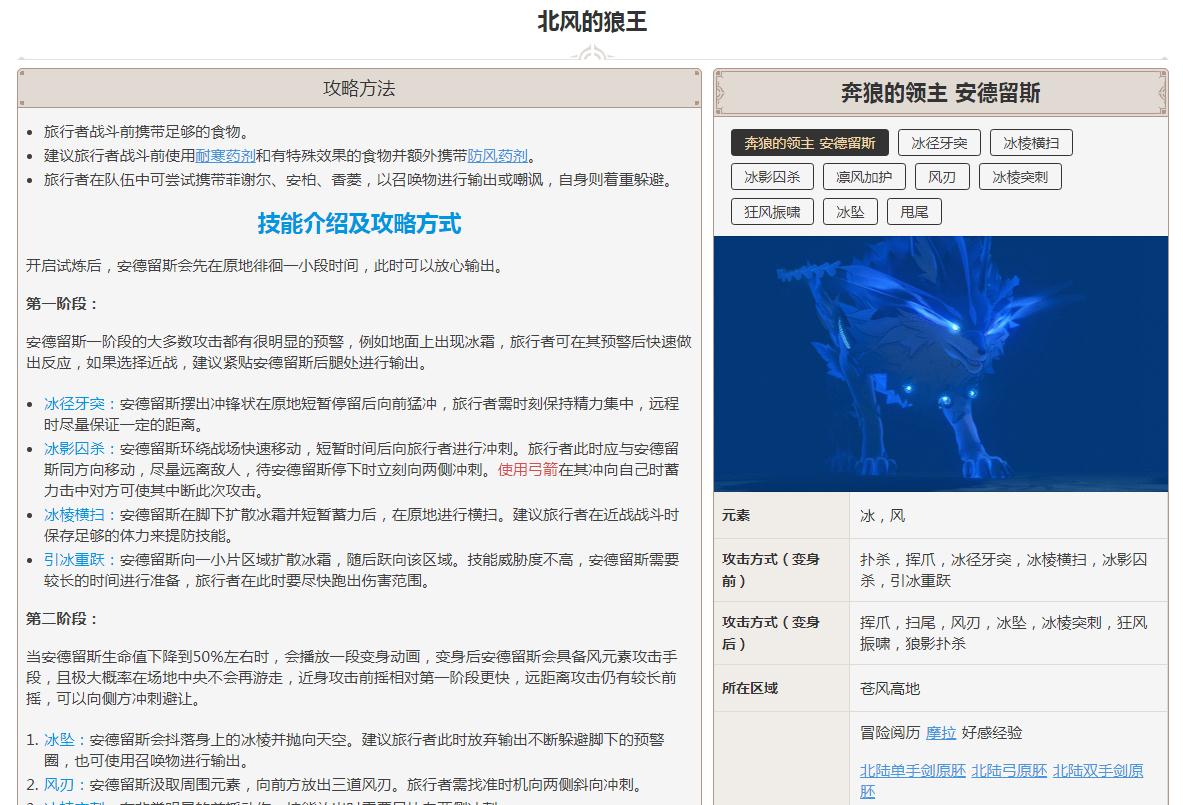This screenshot has height=805, width=1183.
Task: Click the 冰径牙突 skill link in list
Action: point(74,404)
